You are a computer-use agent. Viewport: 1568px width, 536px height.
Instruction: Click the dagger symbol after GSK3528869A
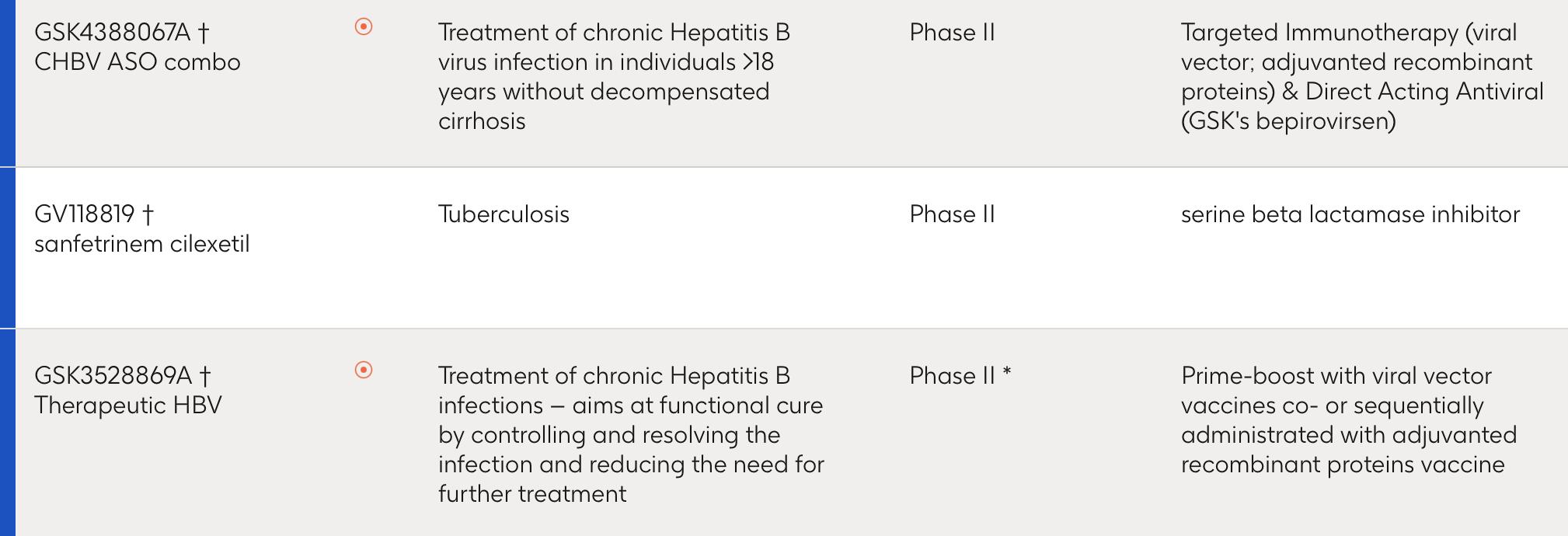tap(205, 376)
